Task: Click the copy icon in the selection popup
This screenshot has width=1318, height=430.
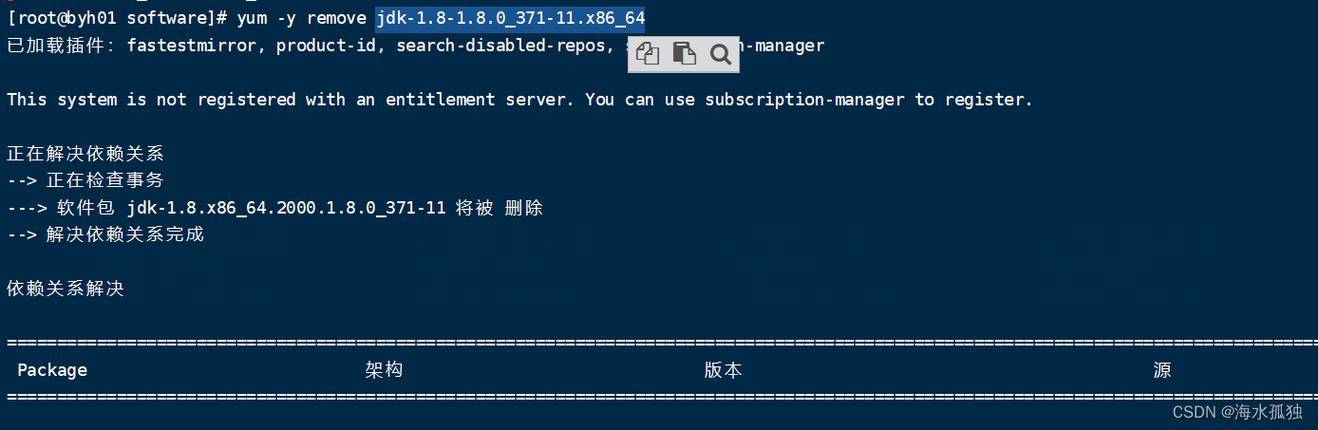Action: 648,54
